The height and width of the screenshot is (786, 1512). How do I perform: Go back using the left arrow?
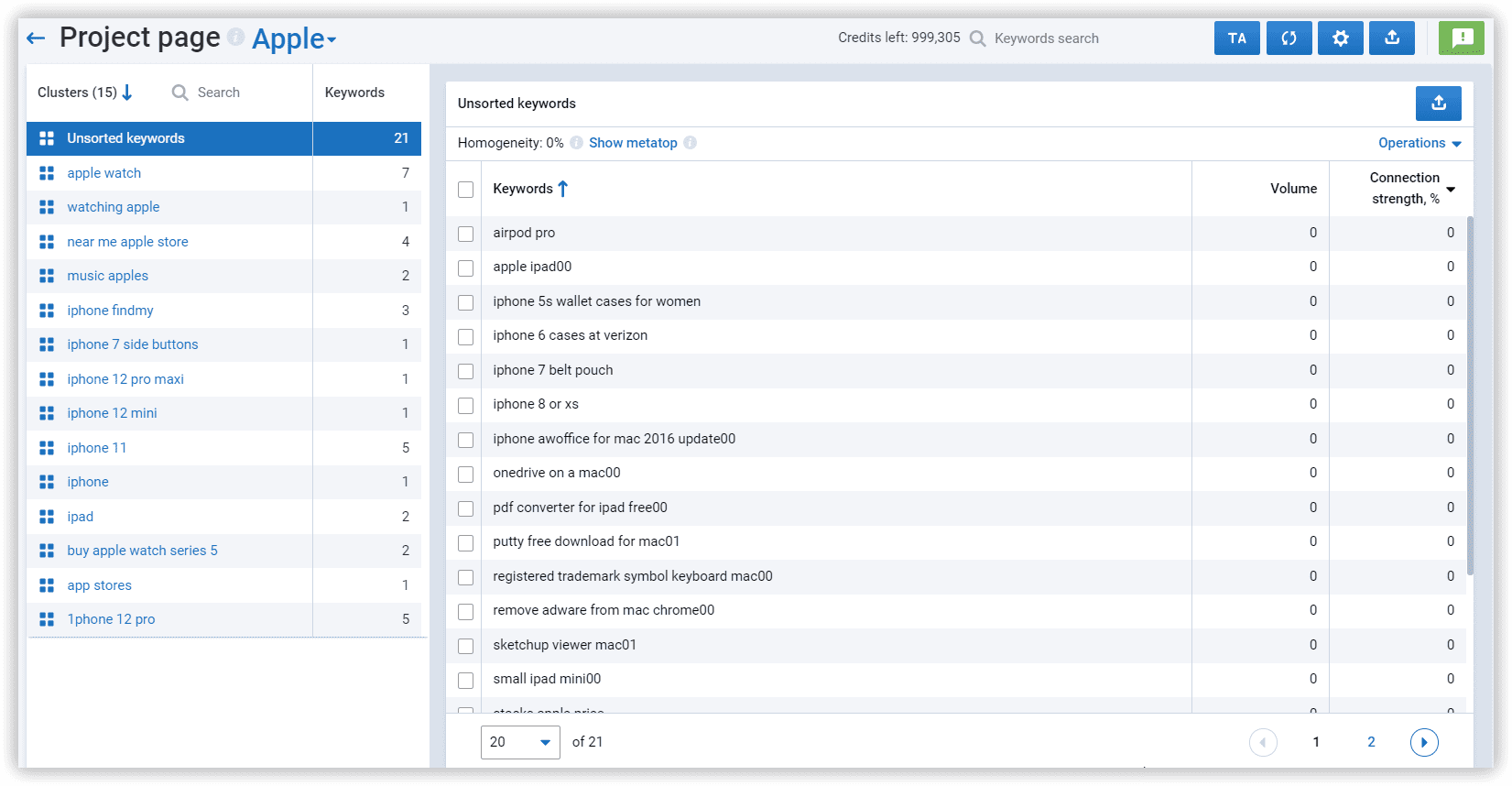tap(36, 38)
